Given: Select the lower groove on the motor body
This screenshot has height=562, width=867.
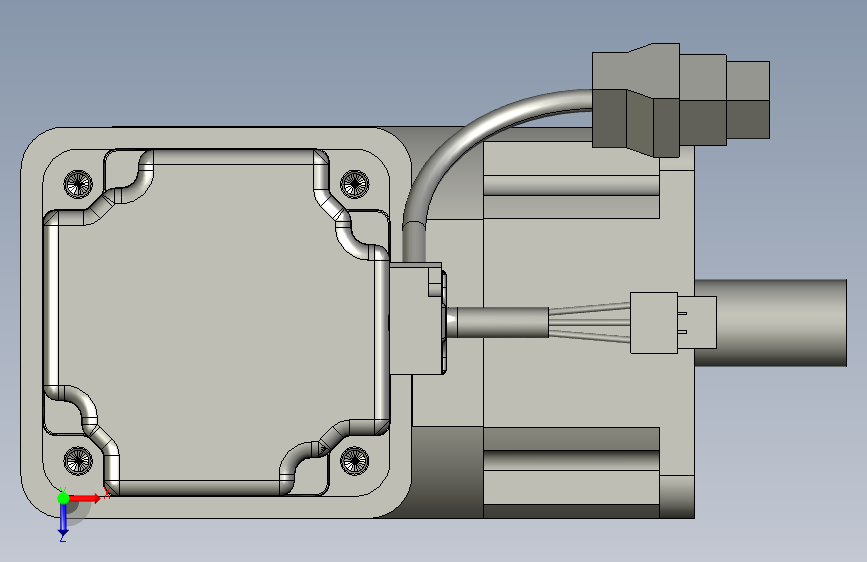Looking at the screenshot, I should (571, 460).
